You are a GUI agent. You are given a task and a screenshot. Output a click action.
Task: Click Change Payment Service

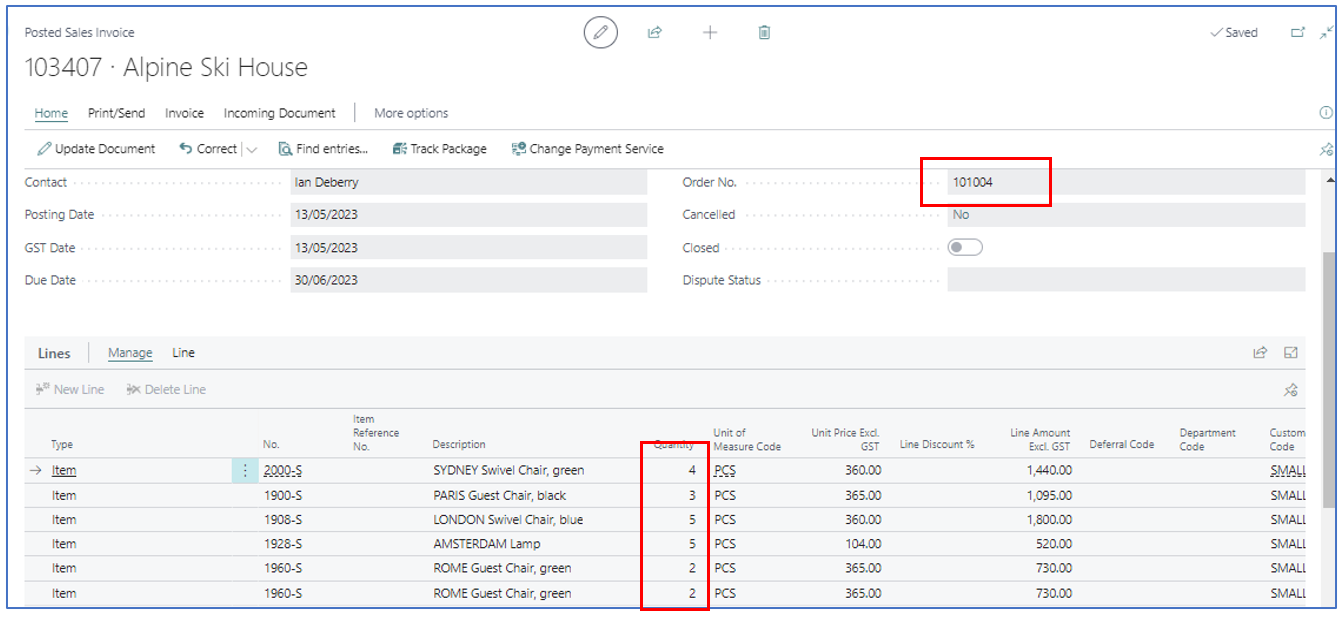(x=587, y=149)
